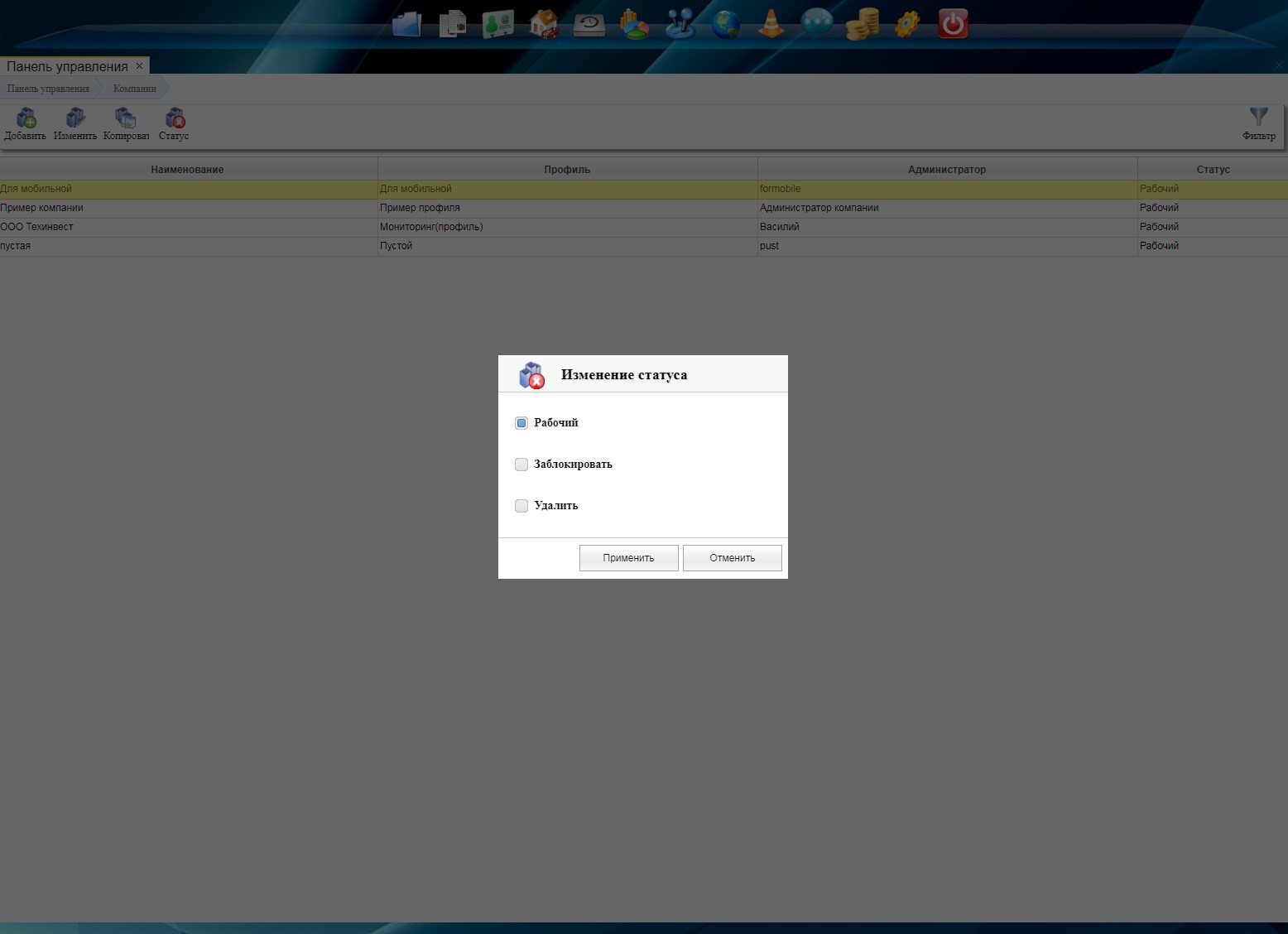Check the Заблокировать option
The width and height of the screenshot is (1288, 934).
(x=521, y=465)
